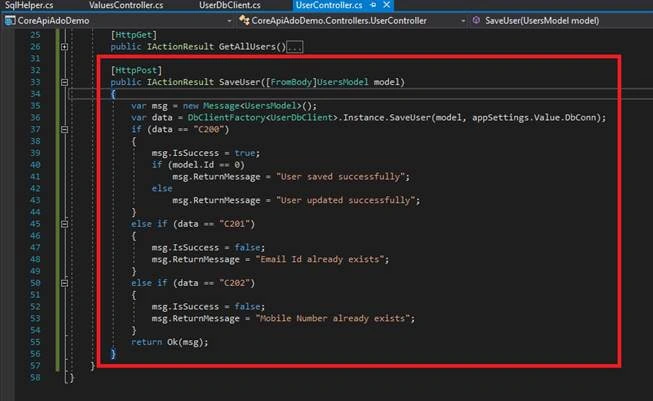
Task: Click the [HttpGet] attribute text
Action: [x=134, y=35]
